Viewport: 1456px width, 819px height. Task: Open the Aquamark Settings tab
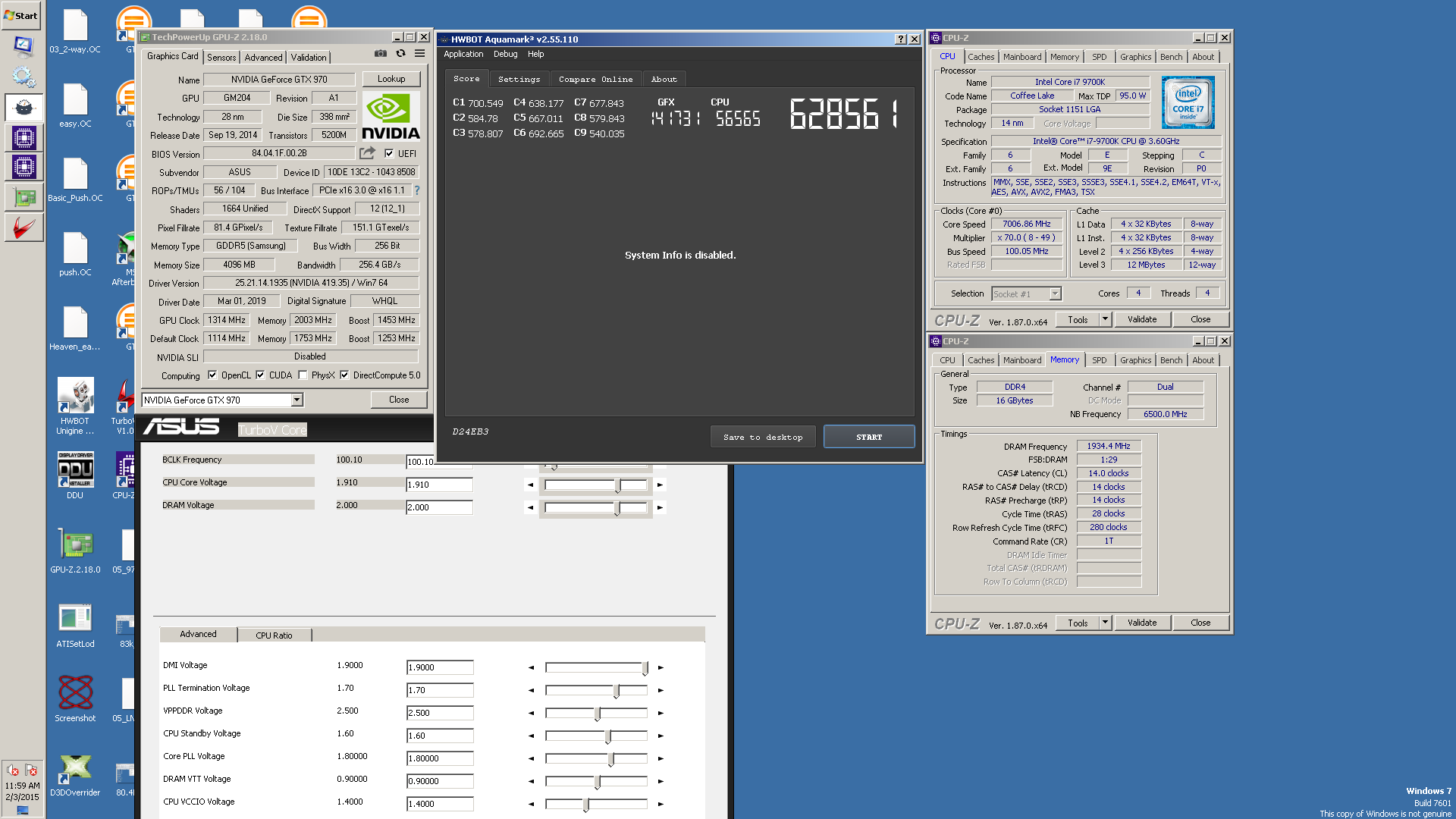point(519,79)
